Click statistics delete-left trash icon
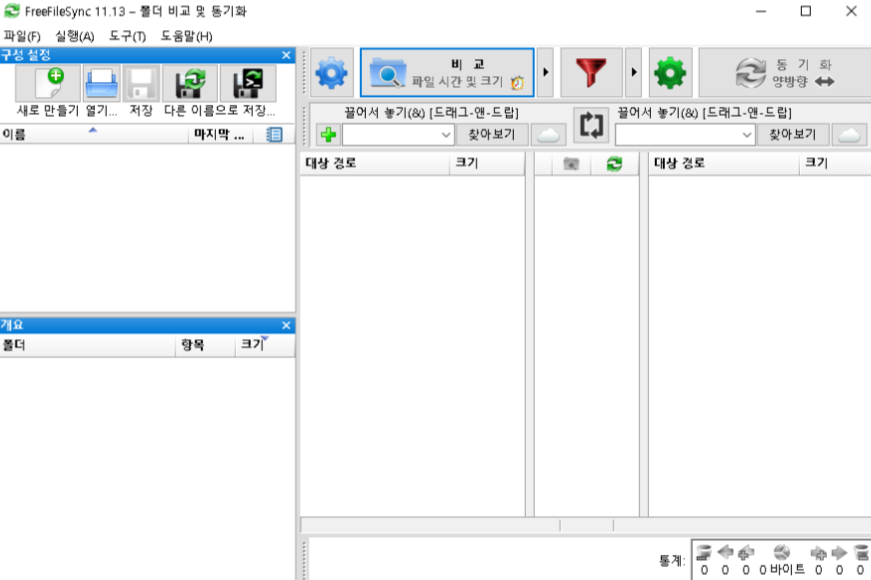 (x=704, y=552)
